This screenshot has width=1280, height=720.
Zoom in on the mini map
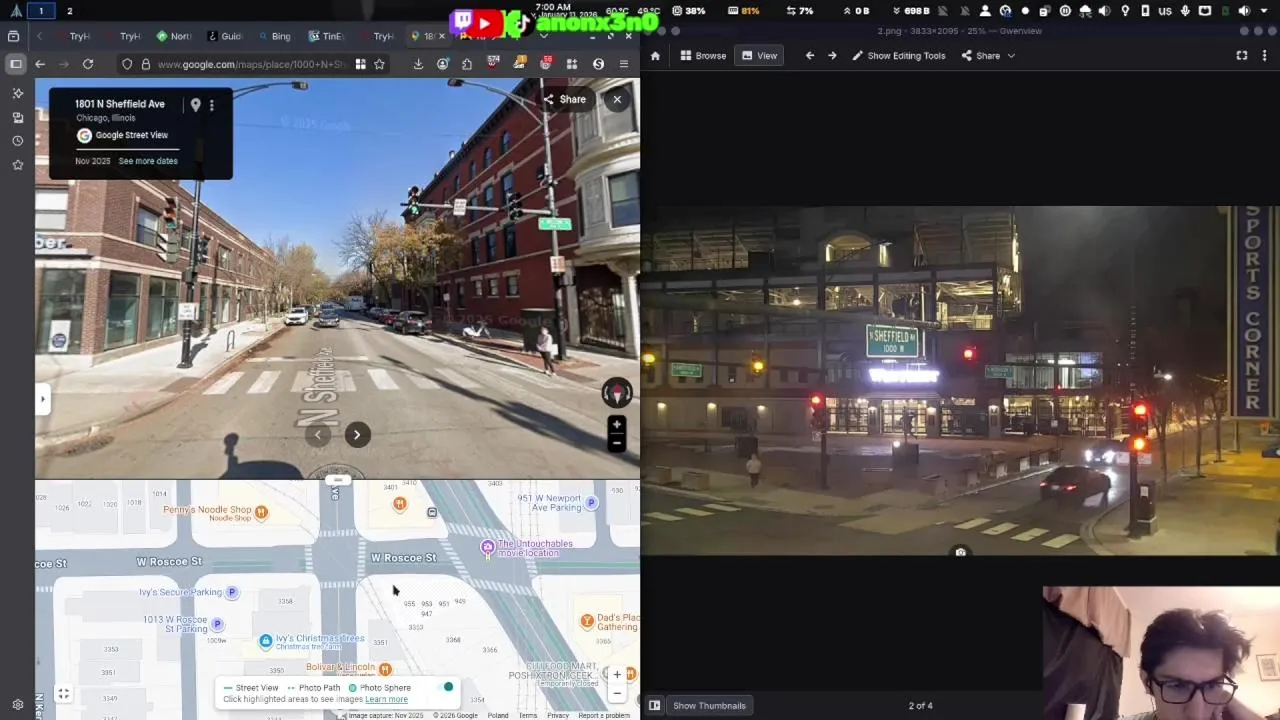(x=617, y=675)
